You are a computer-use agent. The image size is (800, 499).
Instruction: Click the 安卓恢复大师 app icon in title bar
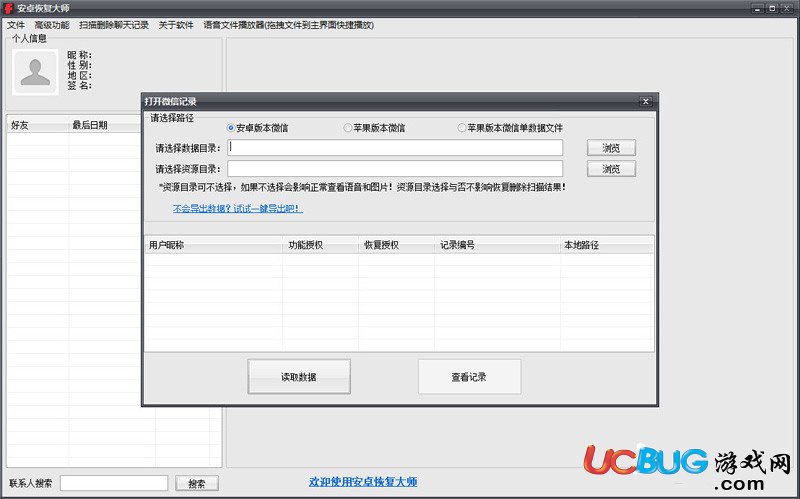point(9,8)
